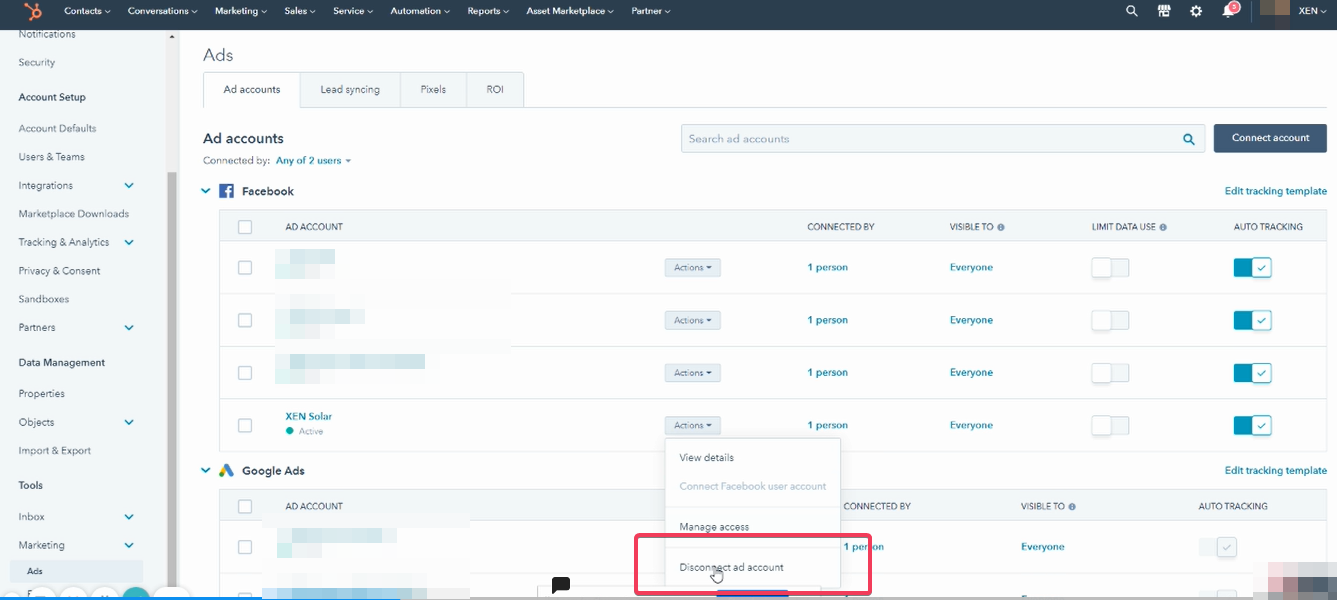Open the search magnifier in top bar
The width and height of the screenshot is (1337, 600).
1132,11
